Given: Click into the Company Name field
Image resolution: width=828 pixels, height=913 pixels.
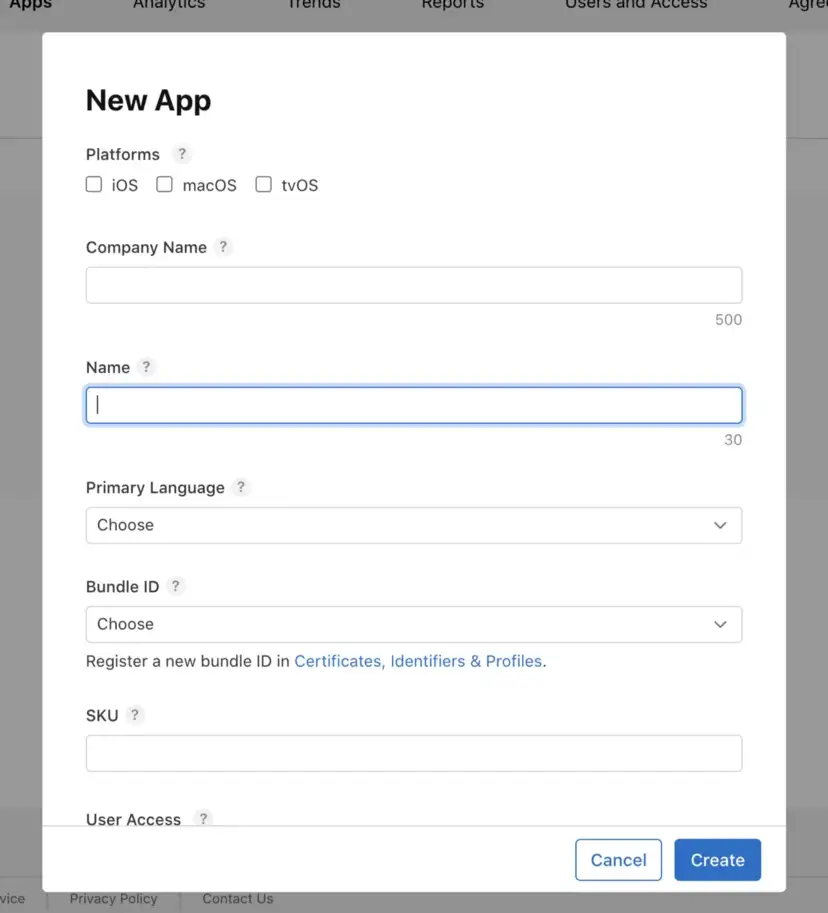Looking at the screenshot, I should [x=414, y=285].
